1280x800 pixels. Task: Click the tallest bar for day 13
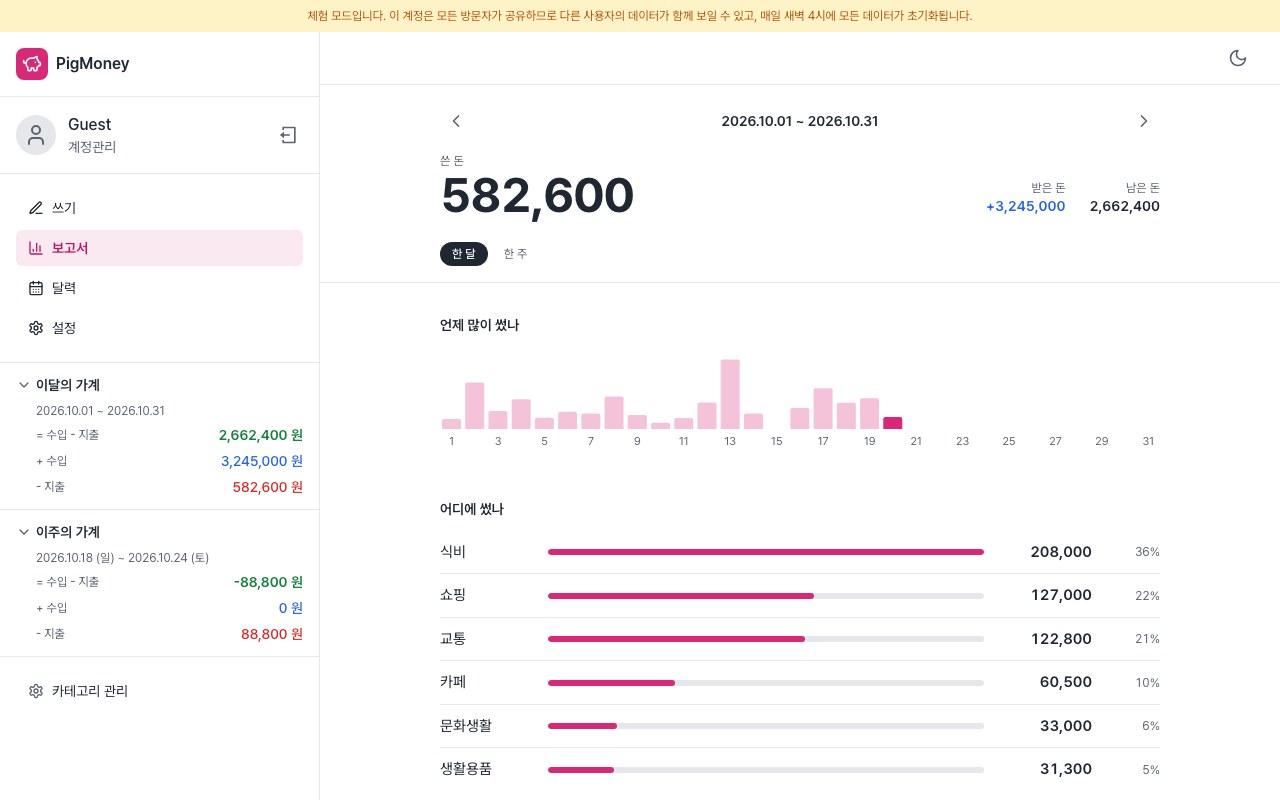tap(730, 394)
